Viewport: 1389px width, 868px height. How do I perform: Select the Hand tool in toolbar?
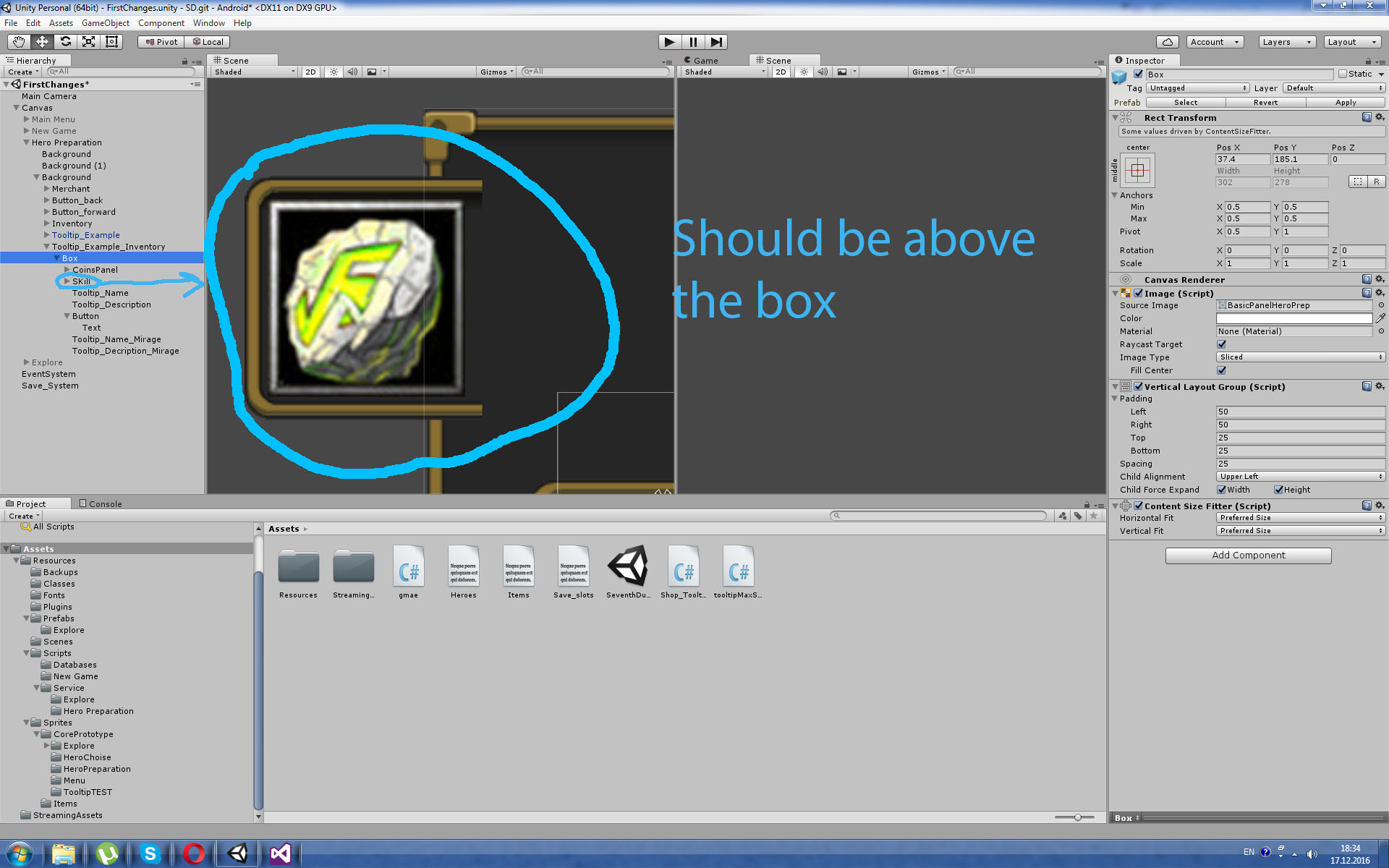(x=19, y=42)
